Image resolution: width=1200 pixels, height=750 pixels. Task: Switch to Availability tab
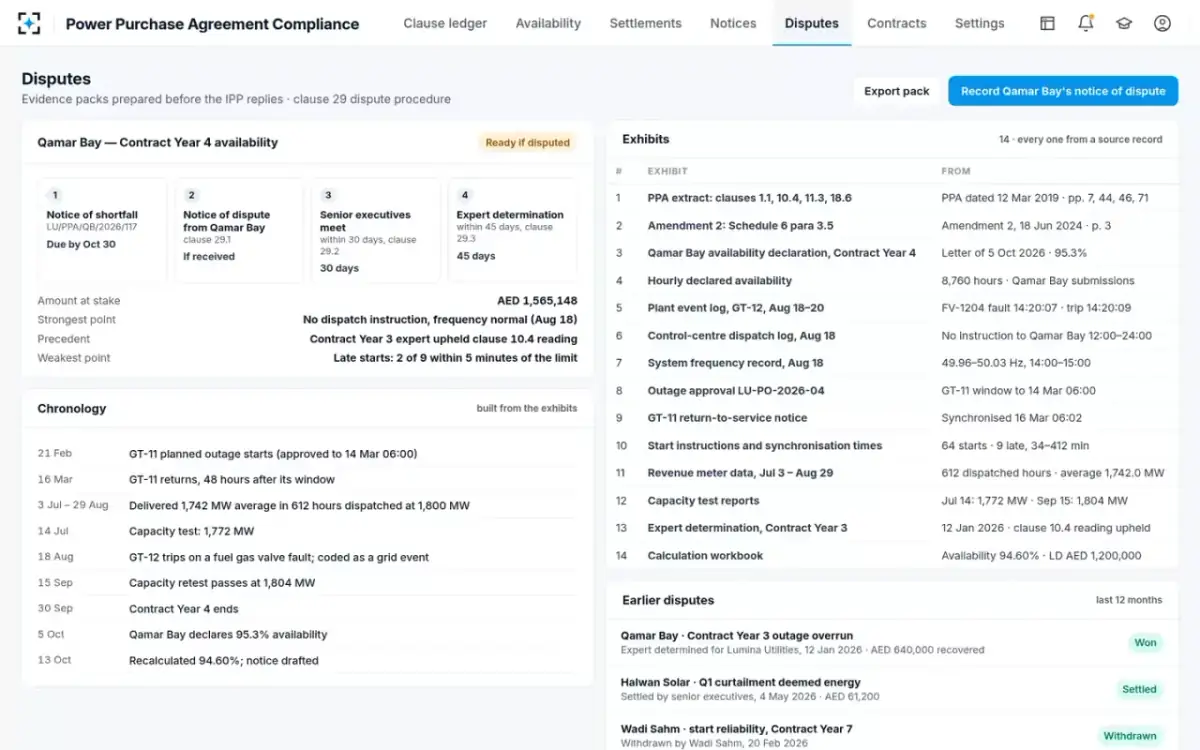click(548, 23)
